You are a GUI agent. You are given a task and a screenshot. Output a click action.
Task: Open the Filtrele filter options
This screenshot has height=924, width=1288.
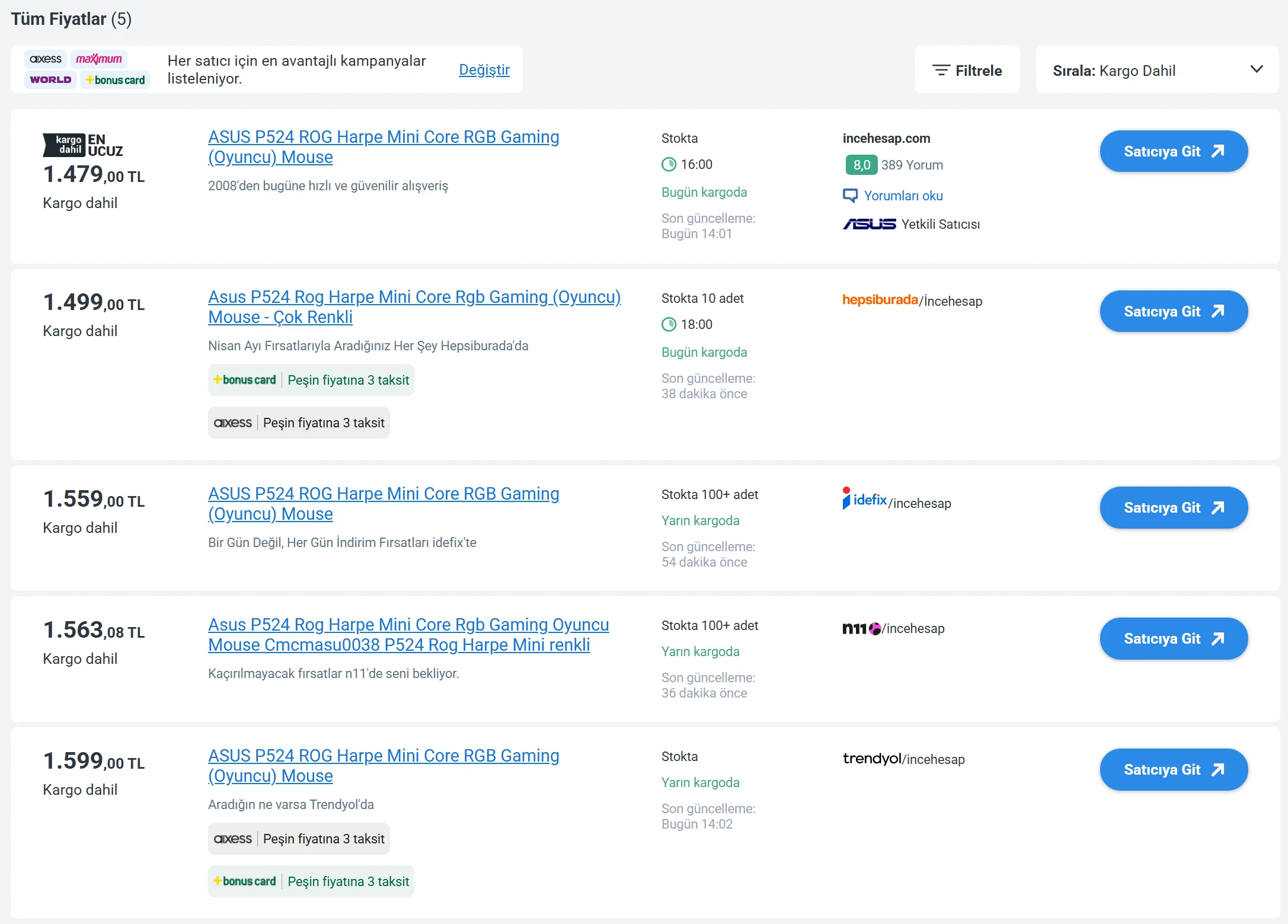click(x=967, y=71)
